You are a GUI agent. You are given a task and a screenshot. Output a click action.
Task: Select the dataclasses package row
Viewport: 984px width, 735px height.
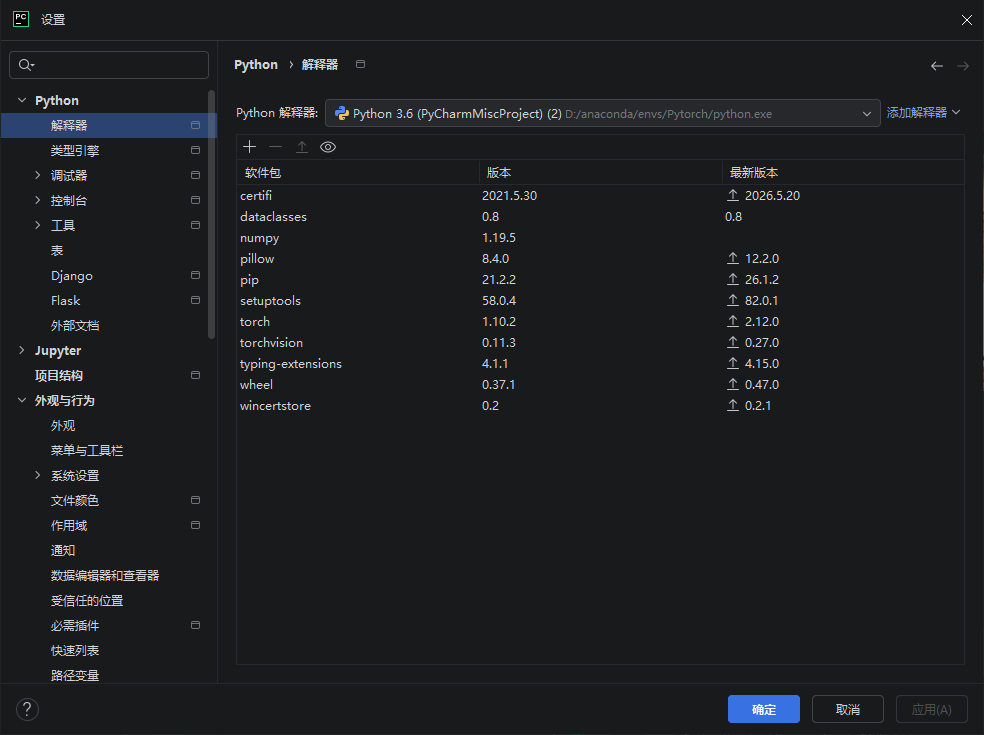[600, 217]
